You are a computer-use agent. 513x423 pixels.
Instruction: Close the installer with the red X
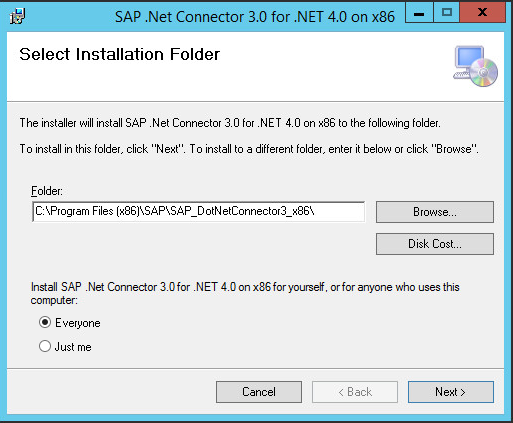point(482,13)
